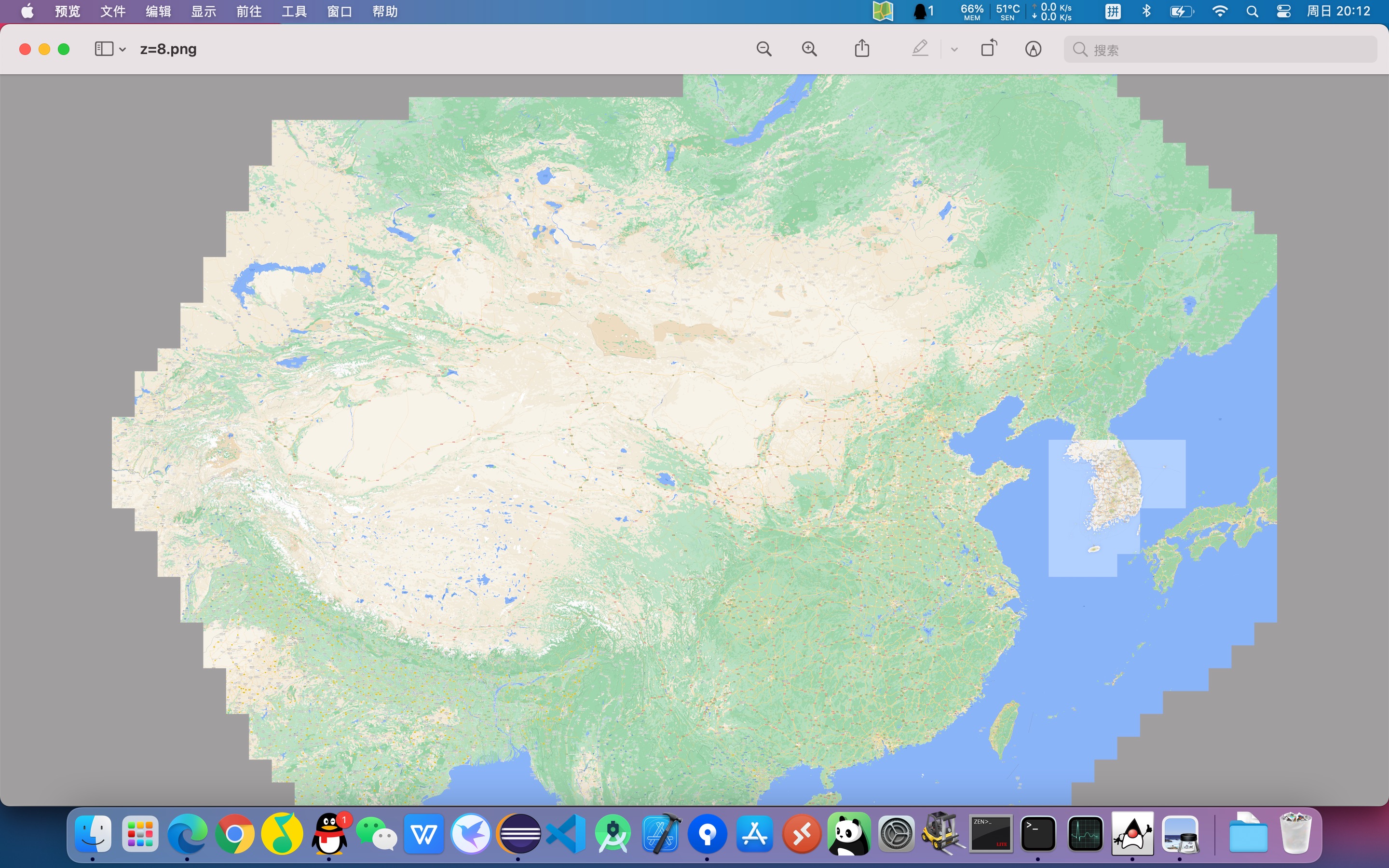
Task: Open the 前往 menu
Action: pyautogui.click(x=248, y=11)
